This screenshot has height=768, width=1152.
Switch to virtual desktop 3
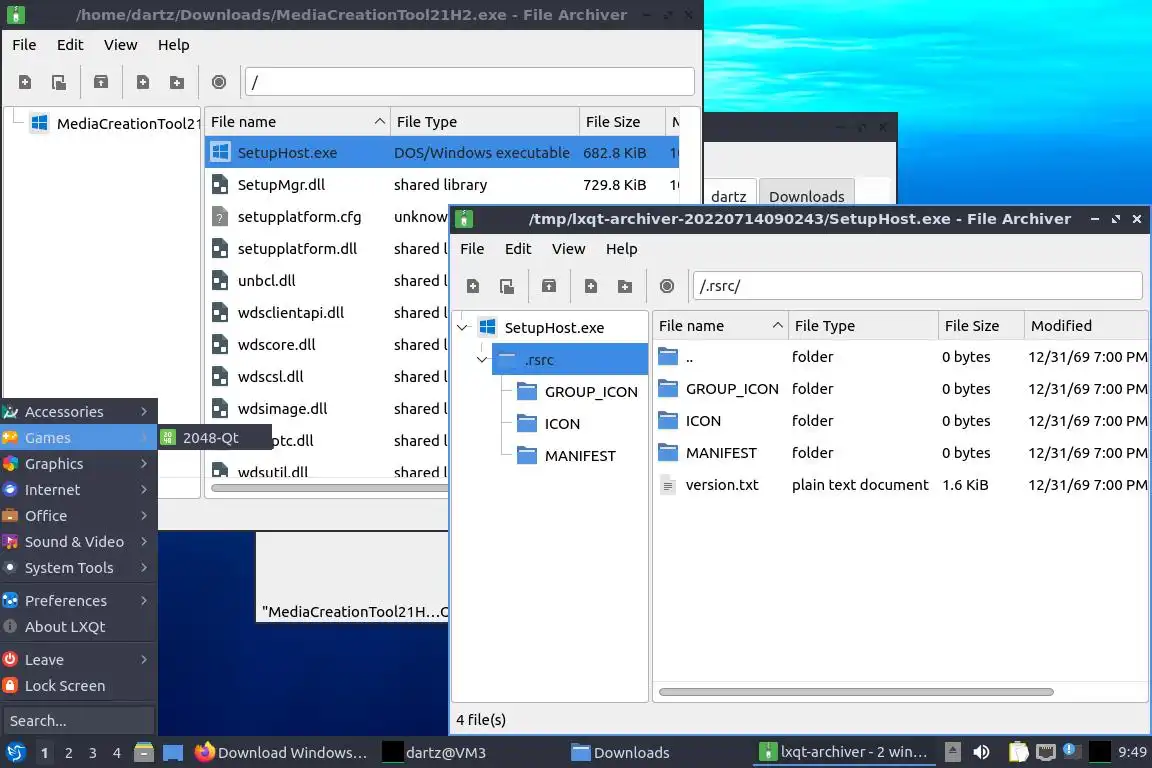(93, 753)
